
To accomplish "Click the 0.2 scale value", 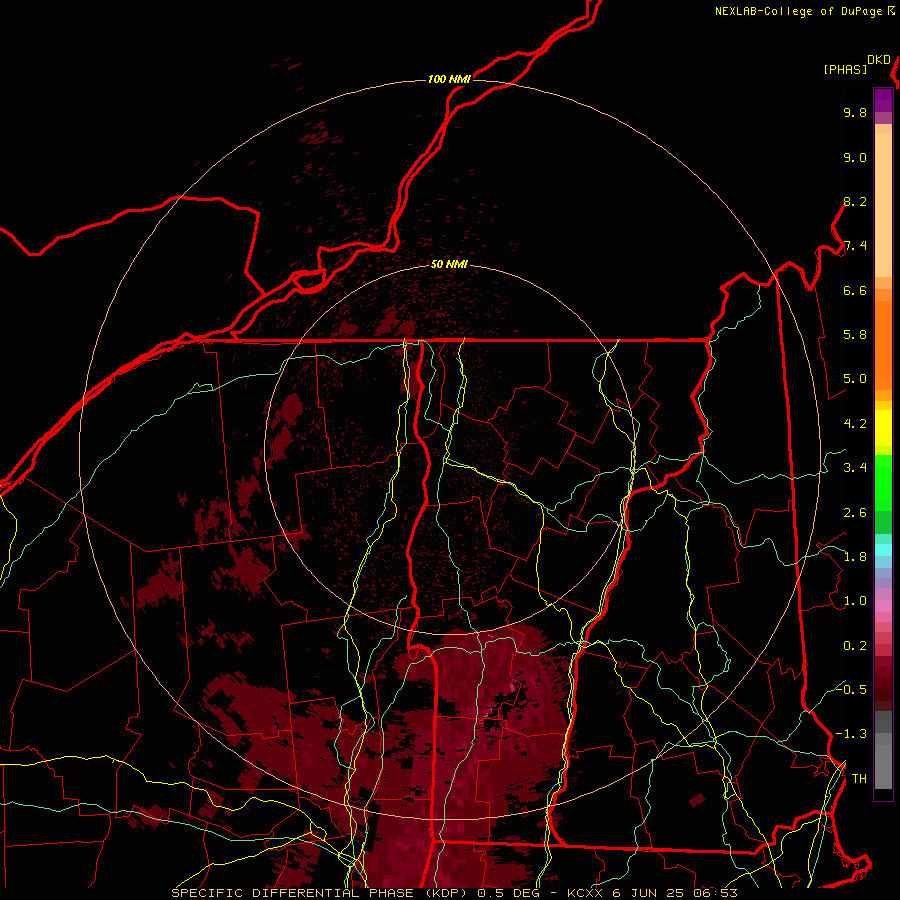I will [x=855, y=646].
